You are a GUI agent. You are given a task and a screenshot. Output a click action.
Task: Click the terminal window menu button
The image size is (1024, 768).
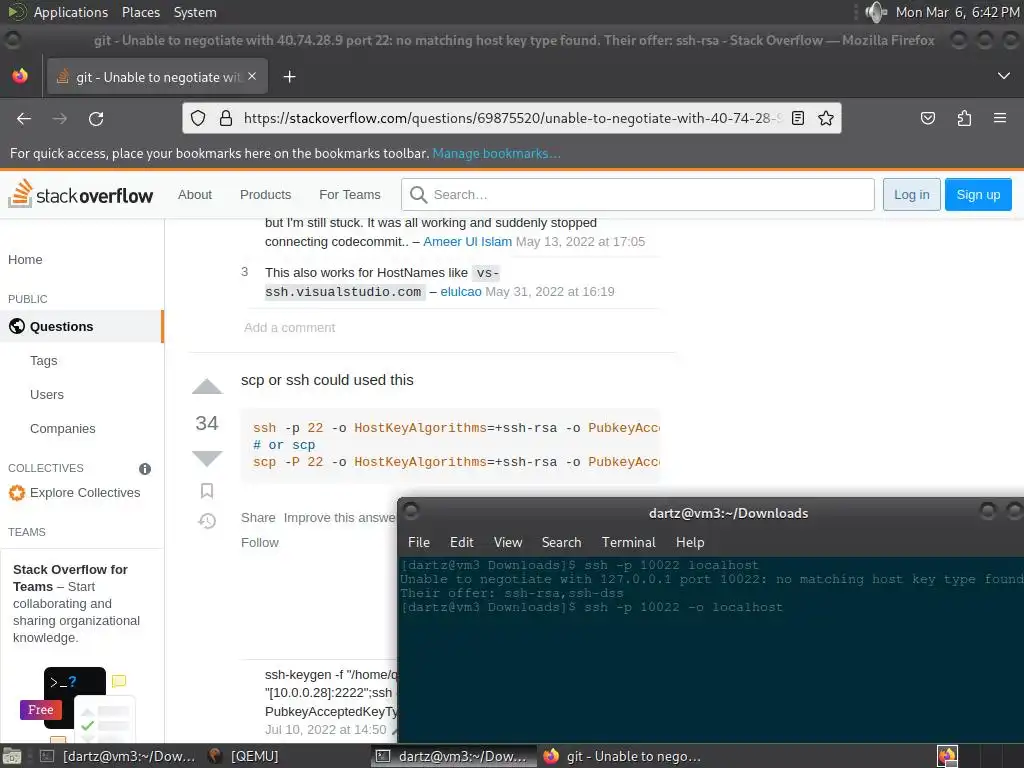(x=411, y=511)
